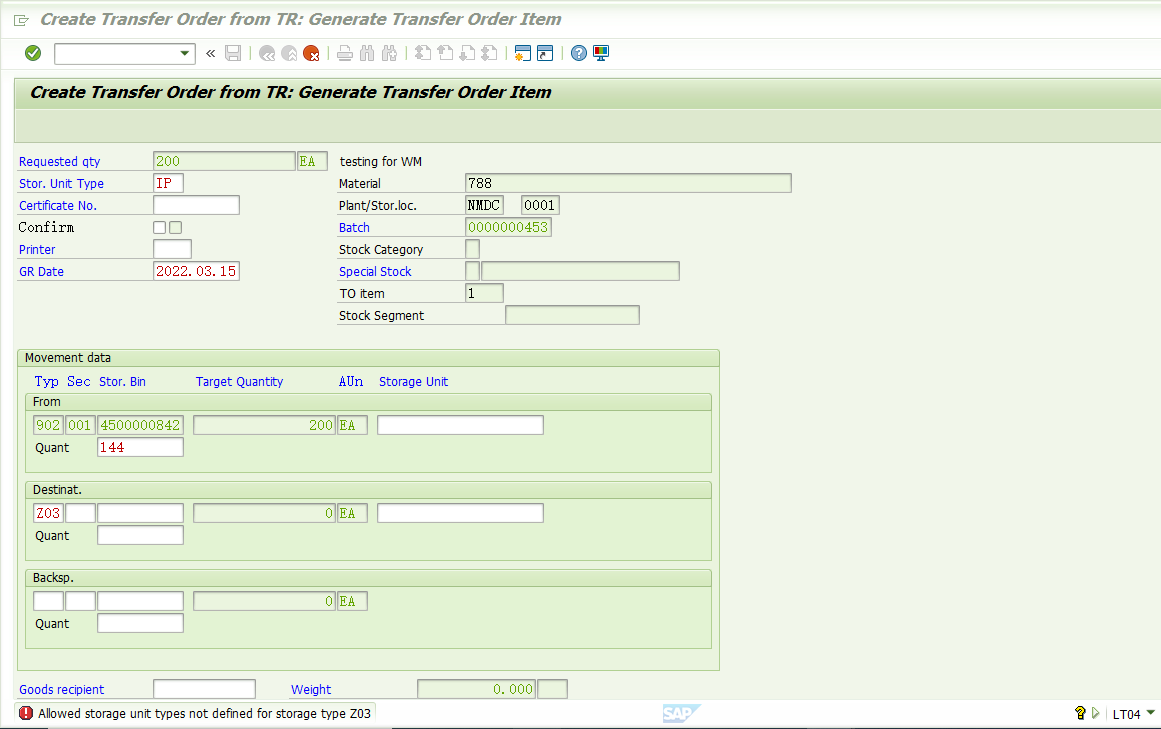This screenshot has width=1161, height=729.
Task: Click the Customize Local Layout icon
Action: tap(600, 53)
